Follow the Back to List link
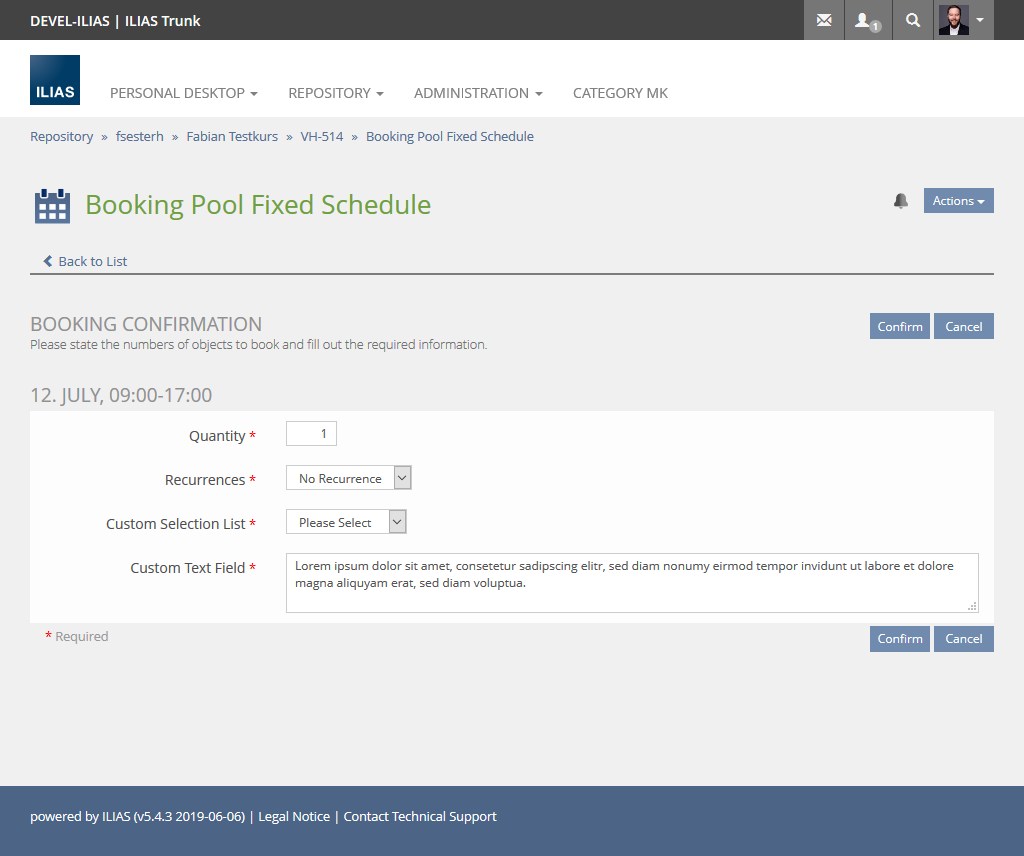 (x=93, y=261)
